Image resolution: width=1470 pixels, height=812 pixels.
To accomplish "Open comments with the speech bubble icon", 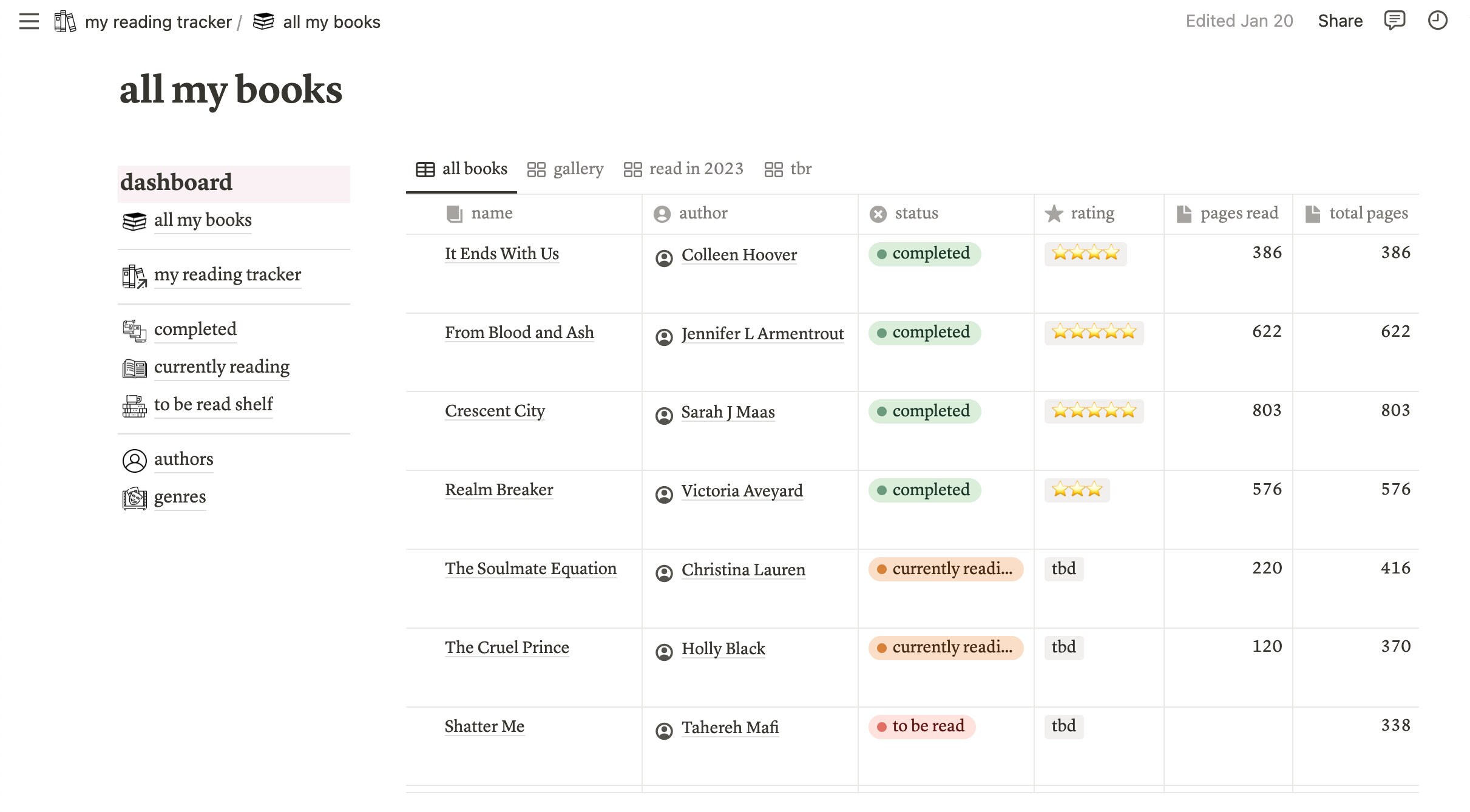I will [1394, 21].
